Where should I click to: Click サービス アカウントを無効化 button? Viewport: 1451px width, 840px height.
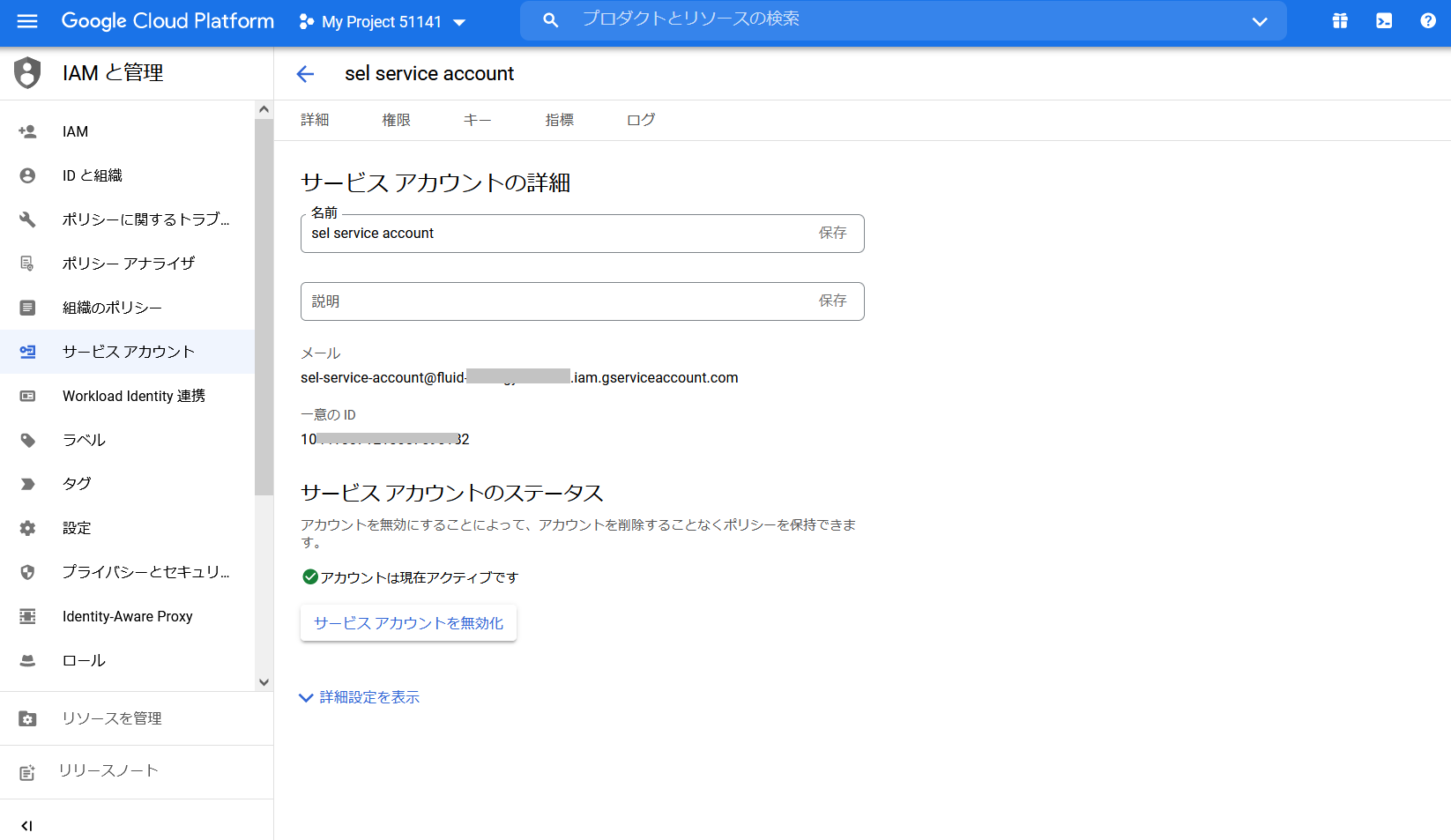pos(408,623)
